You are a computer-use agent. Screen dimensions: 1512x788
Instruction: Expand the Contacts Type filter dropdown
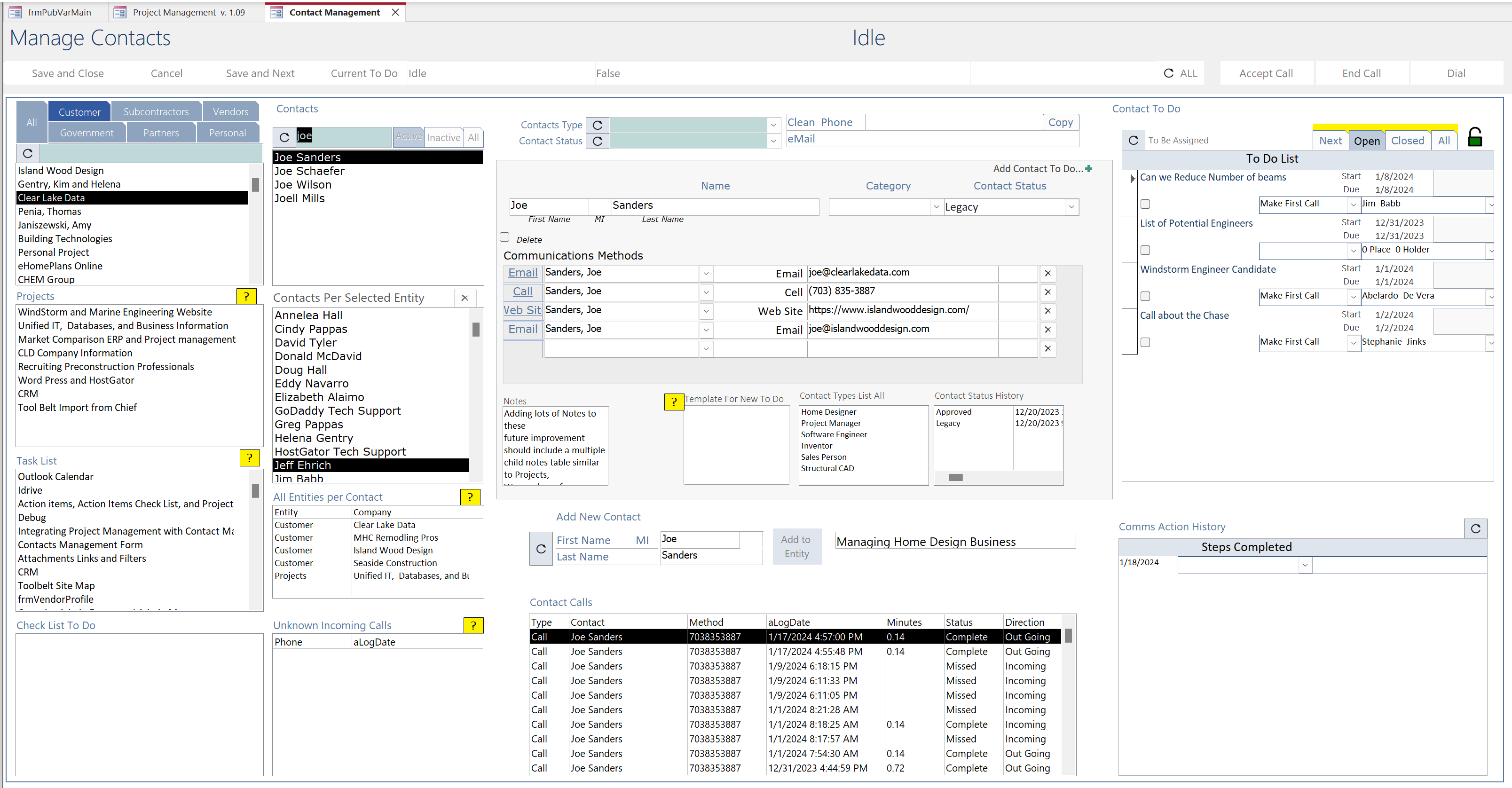coord(773,125)
